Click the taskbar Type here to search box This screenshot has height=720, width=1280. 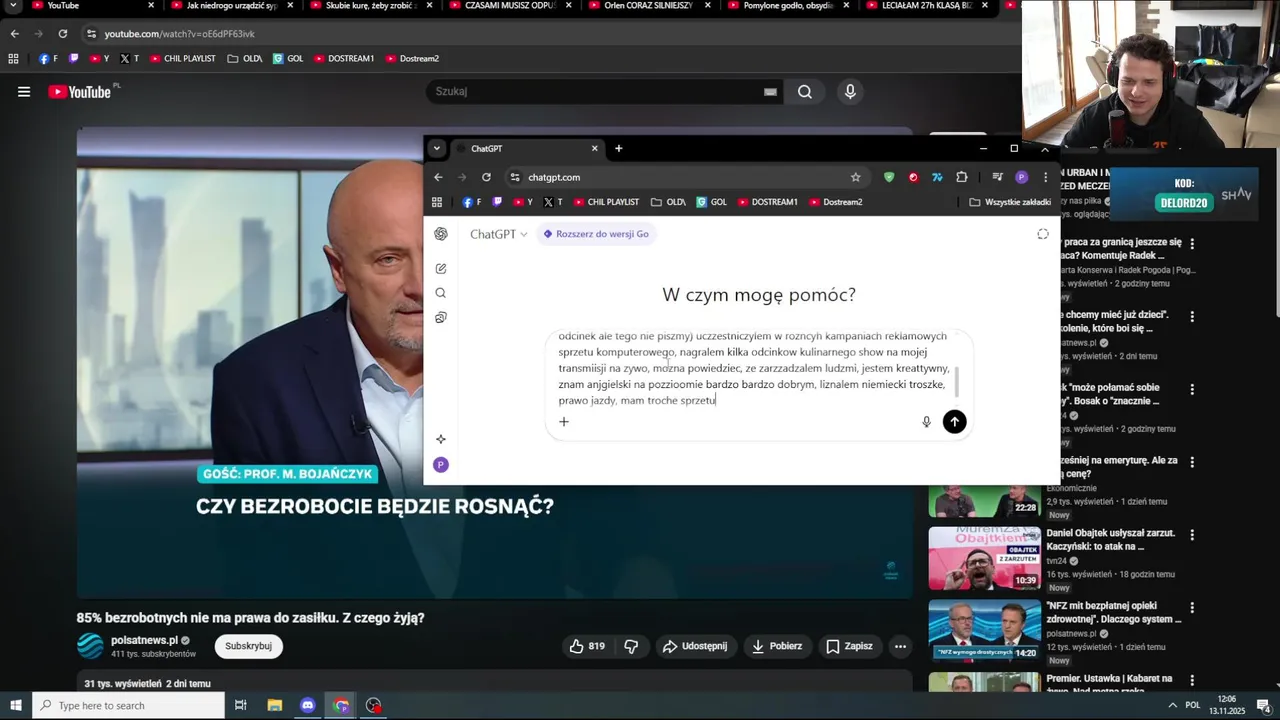(x=128, y=706)
